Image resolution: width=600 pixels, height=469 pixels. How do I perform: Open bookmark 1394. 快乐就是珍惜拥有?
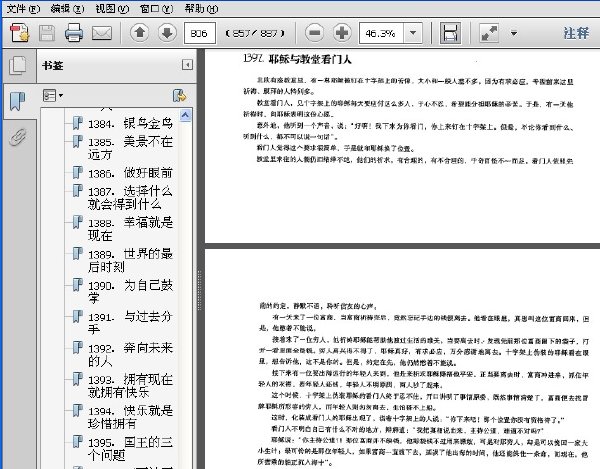(130, 417)
